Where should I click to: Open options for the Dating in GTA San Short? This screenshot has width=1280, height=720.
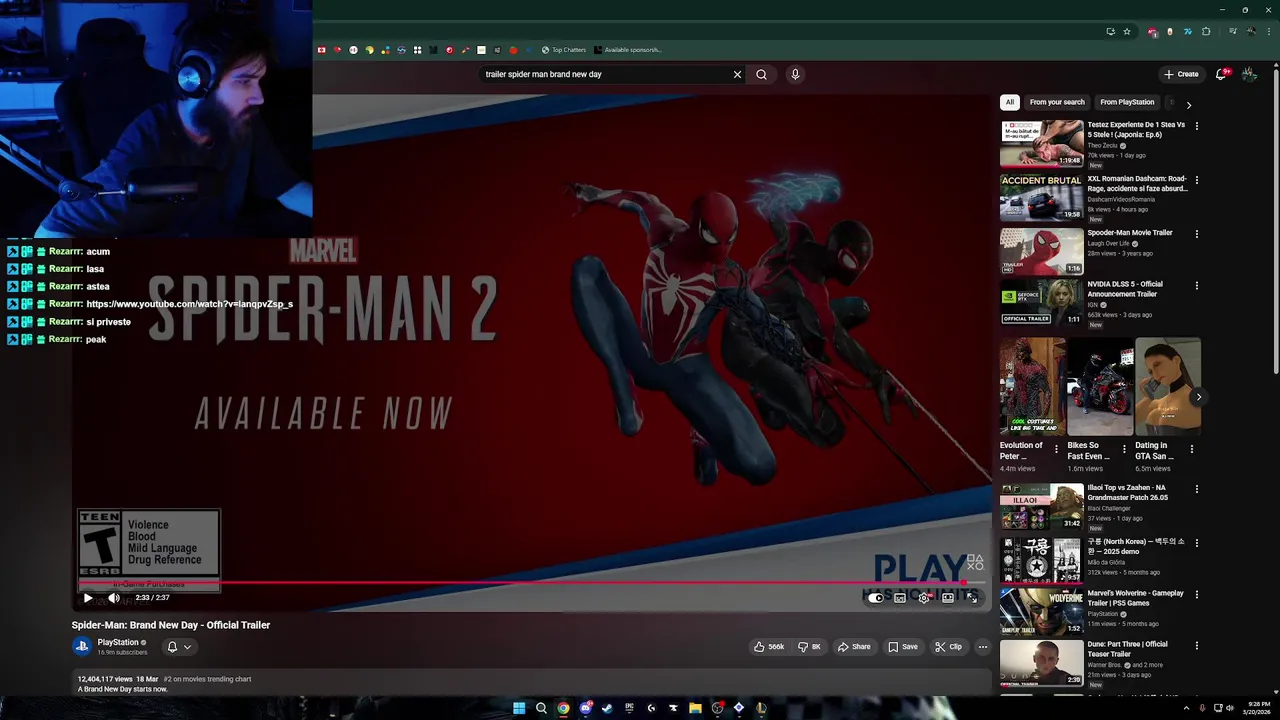tap(1192, 450)
